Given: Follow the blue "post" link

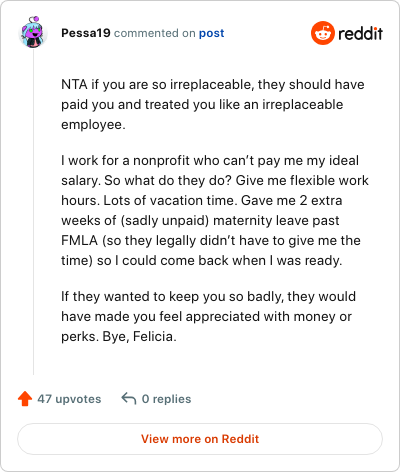Looking at the screenshot, I should 211,33.
